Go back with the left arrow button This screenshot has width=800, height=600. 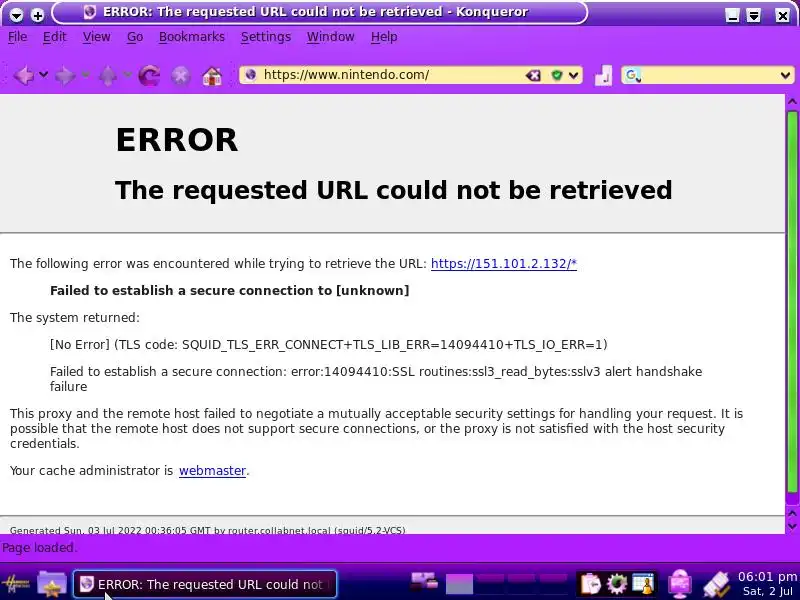pos(23,76)
